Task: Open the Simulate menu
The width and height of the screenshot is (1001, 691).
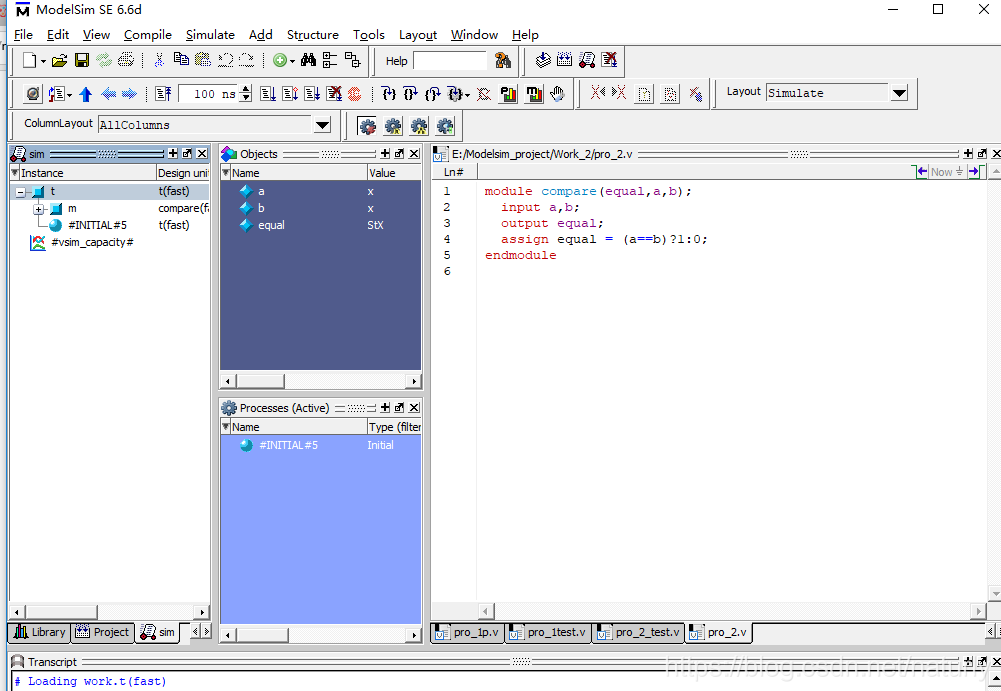Action: [210, 34]
